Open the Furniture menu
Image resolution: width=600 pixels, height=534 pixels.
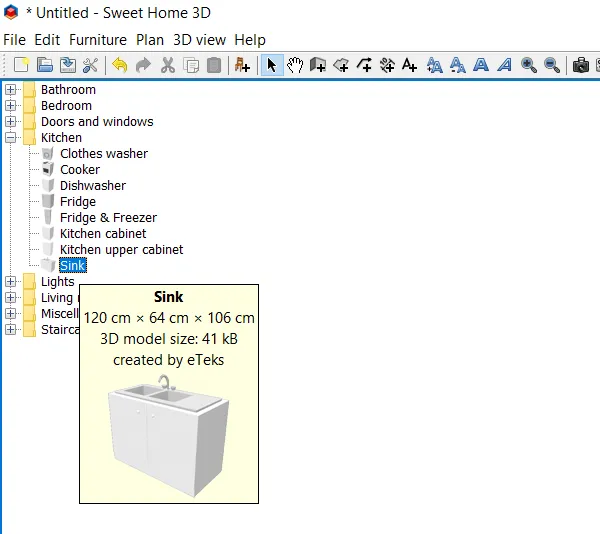click(98, 40)
